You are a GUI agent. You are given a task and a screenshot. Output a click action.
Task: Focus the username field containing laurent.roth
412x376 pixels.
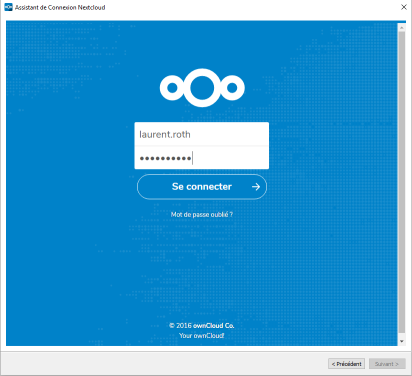point(202,134)
